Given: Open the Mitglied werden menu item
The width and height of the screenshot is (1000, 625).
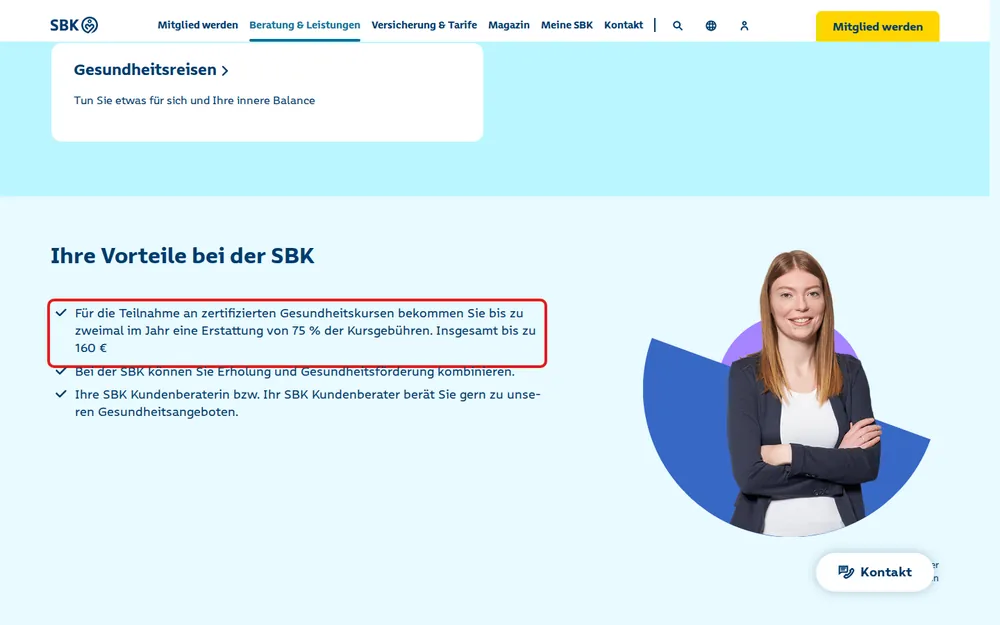Looking at the screenshot, I should tap(198, 25).
